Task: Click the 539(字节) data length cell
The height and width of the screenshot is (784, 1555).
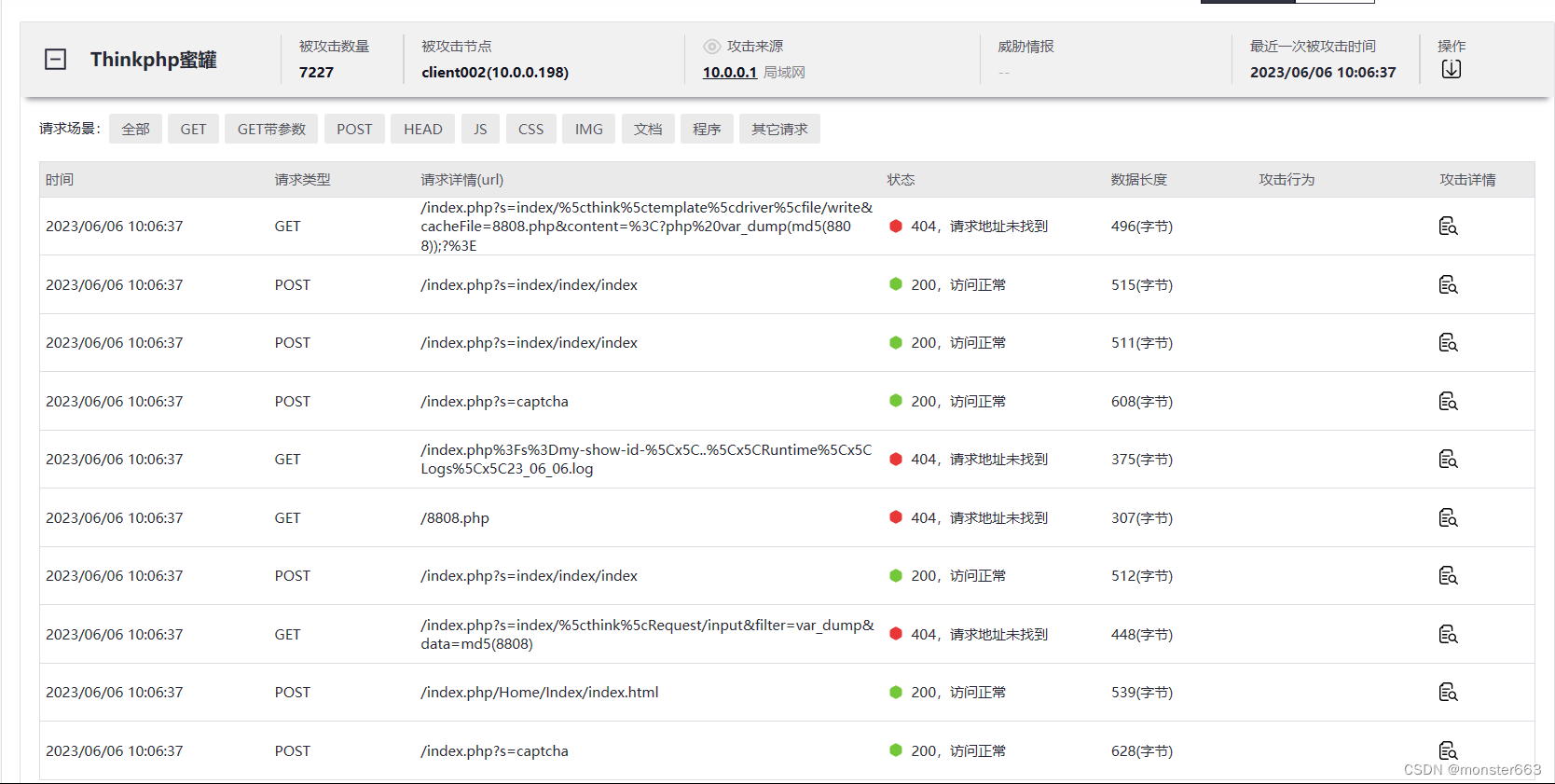Action: pos(1142,692)
